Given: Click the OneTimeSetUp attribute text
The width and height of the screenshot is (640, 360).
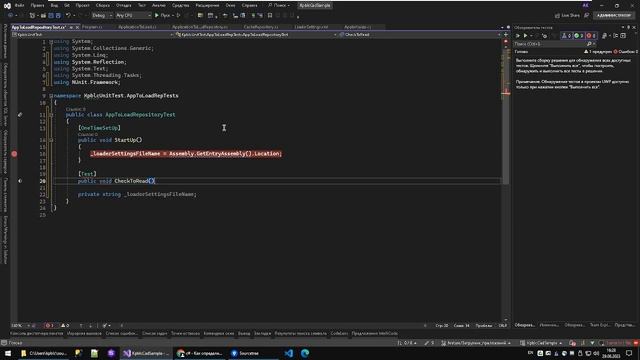Looking at the screenshot, I should tap(99, 128).
